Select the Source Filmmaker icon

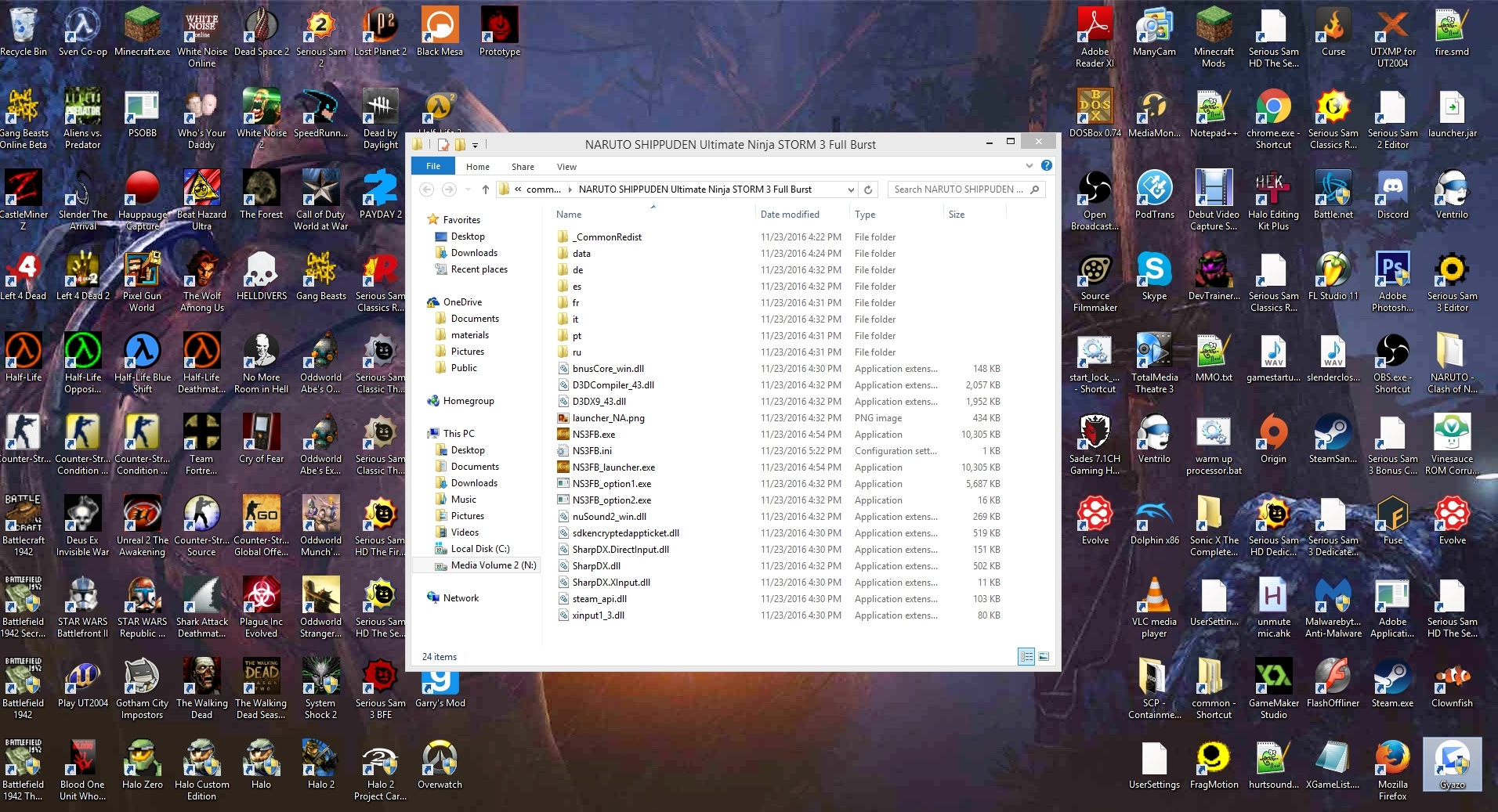coord(1095,281)
